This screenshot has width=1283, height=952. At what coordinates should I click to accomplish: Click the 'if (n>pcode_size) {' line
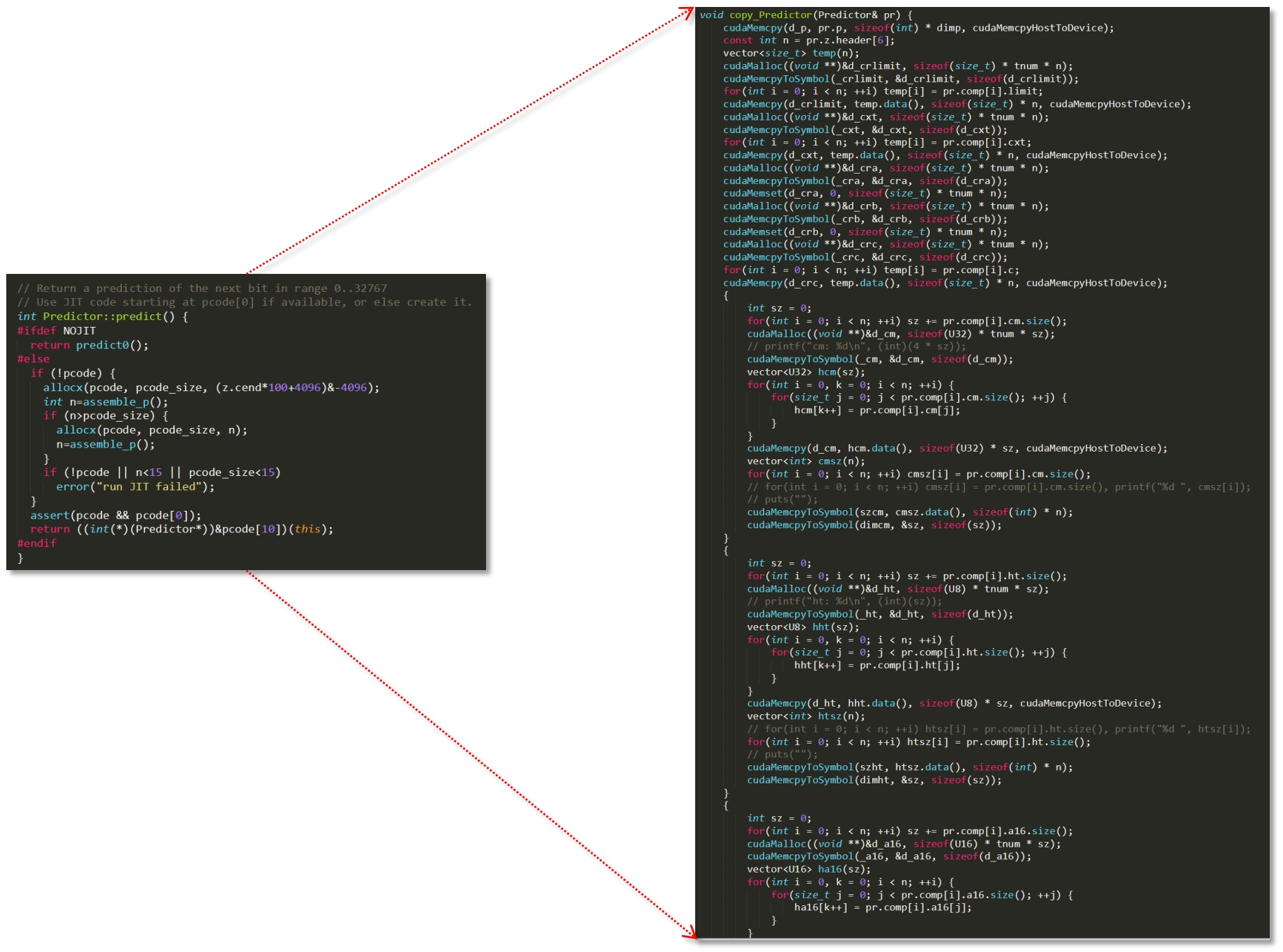click(x=106, y=416)
